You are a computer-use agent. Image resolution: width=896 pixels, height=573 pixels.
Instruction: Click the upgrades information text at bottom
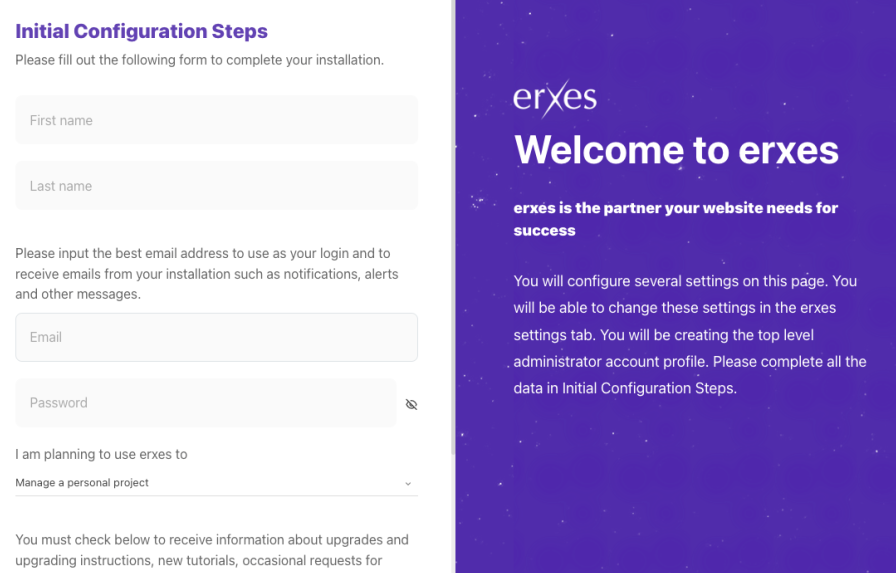[x=211, y=549]
